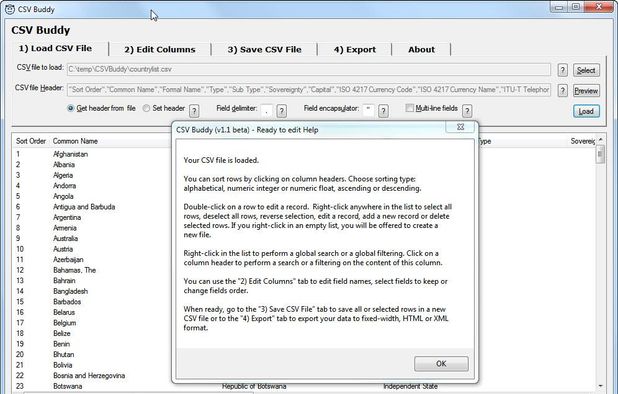This screenshot has height=394, width=618.
Task: Click the Preview button
Action: (x=586, y=91)
